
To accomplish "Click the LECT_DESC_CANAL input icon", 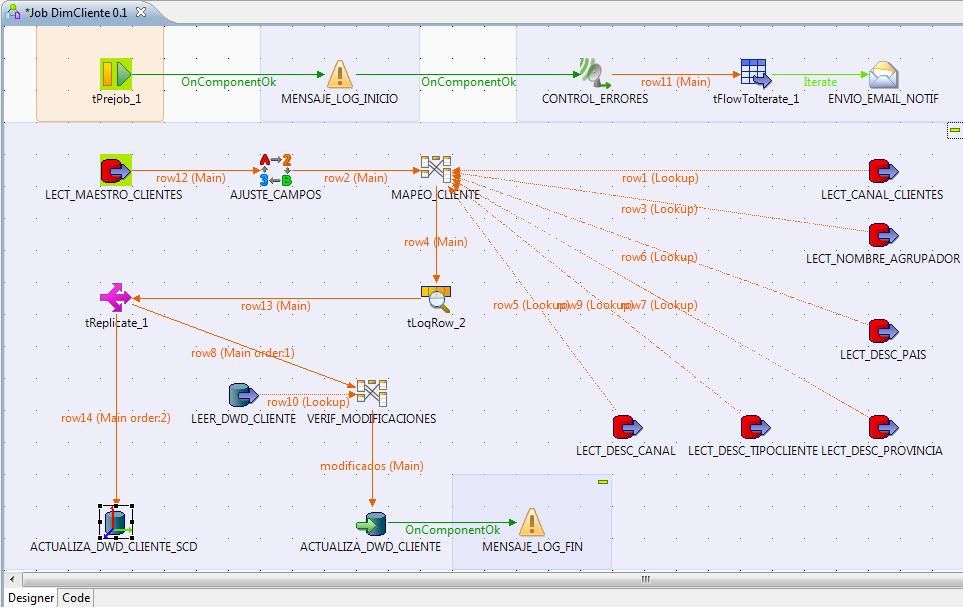I will coord(626,426).
